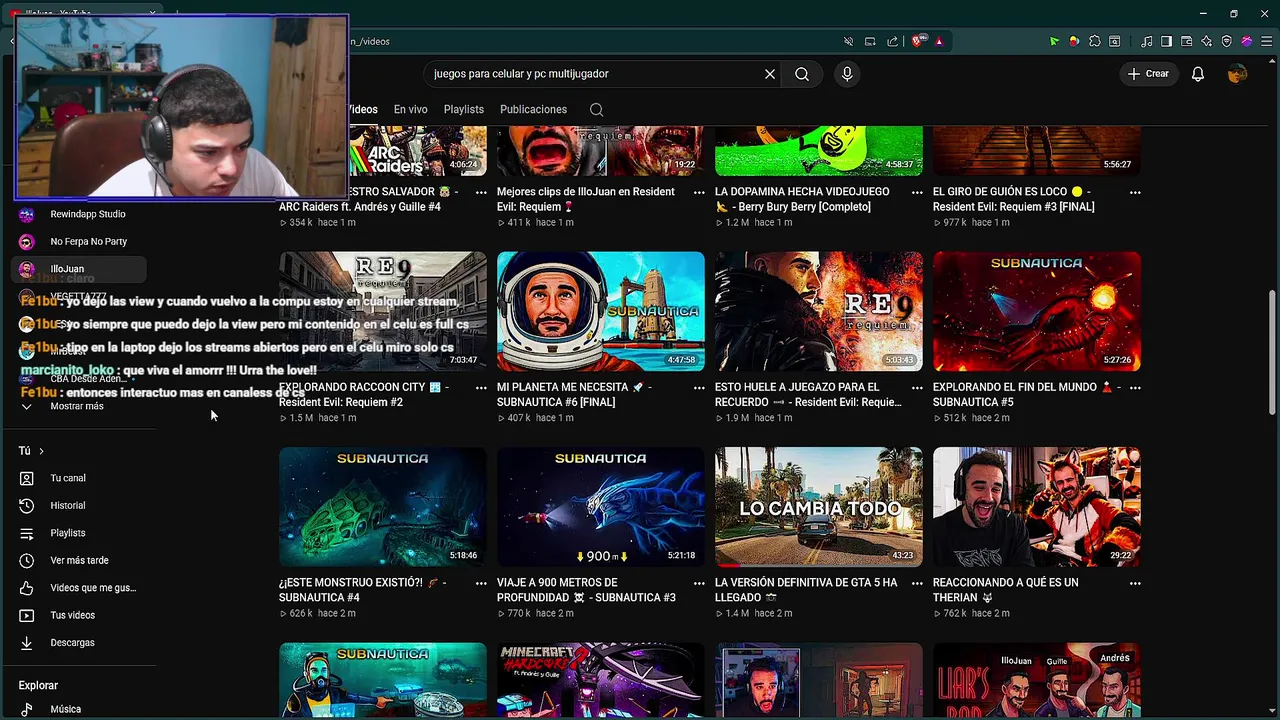Open the Brave VPN shield icon
This screenshot has width=1280, height=720.
1226,41
